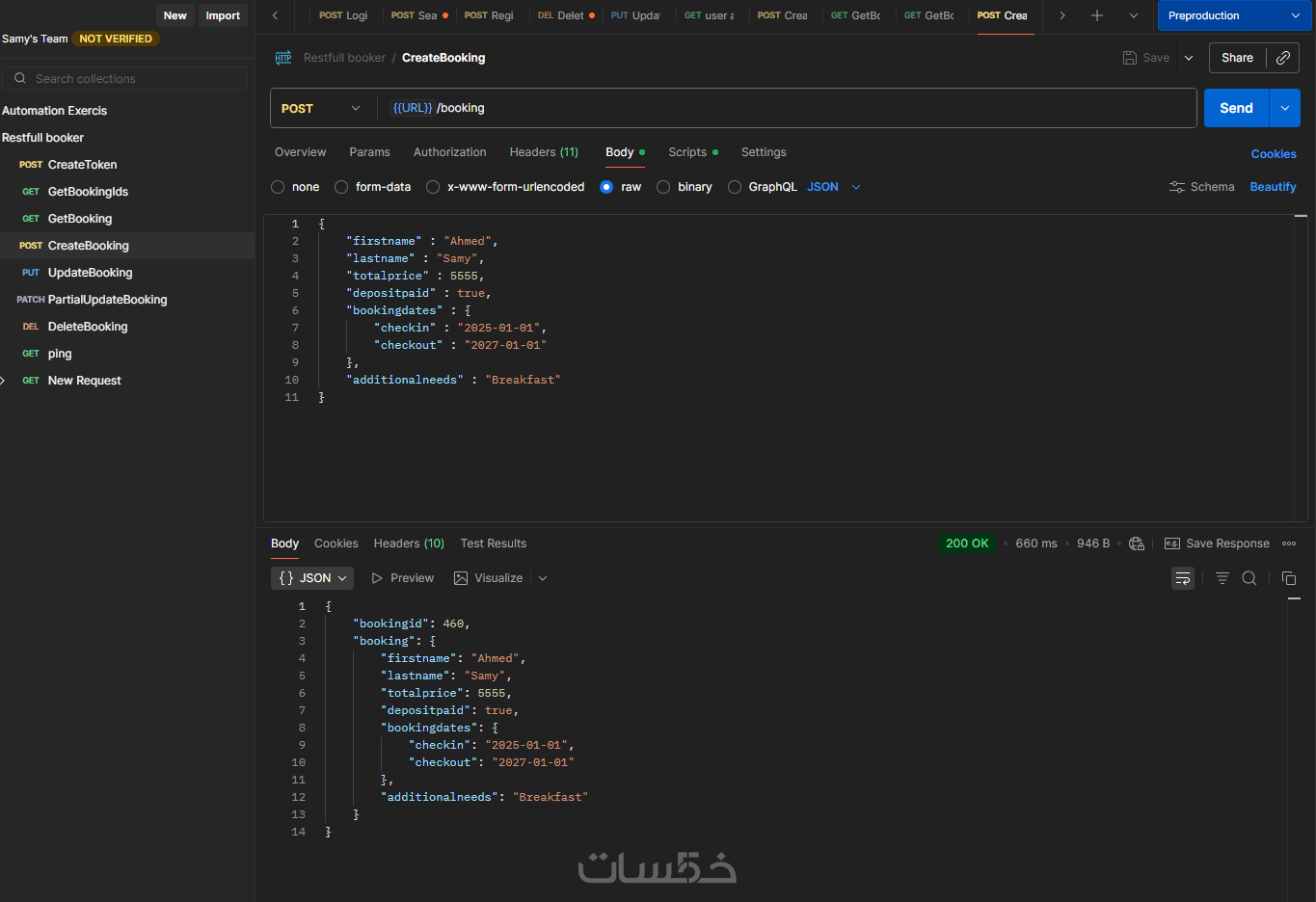This screenshot has width=1316, height=902.
Task: Open the POST method dropdown
Action: (x=322, y=108)
